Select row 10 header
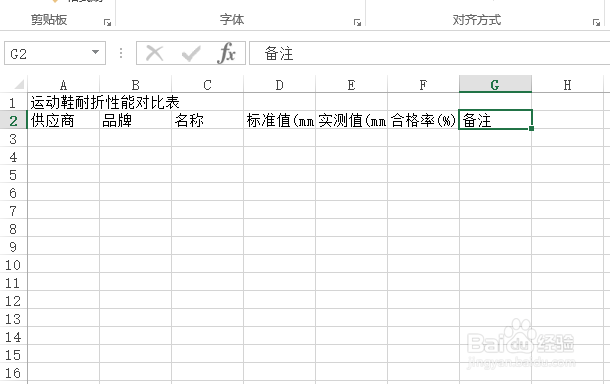The image size is (610, 384). click(x=13, y=265)
